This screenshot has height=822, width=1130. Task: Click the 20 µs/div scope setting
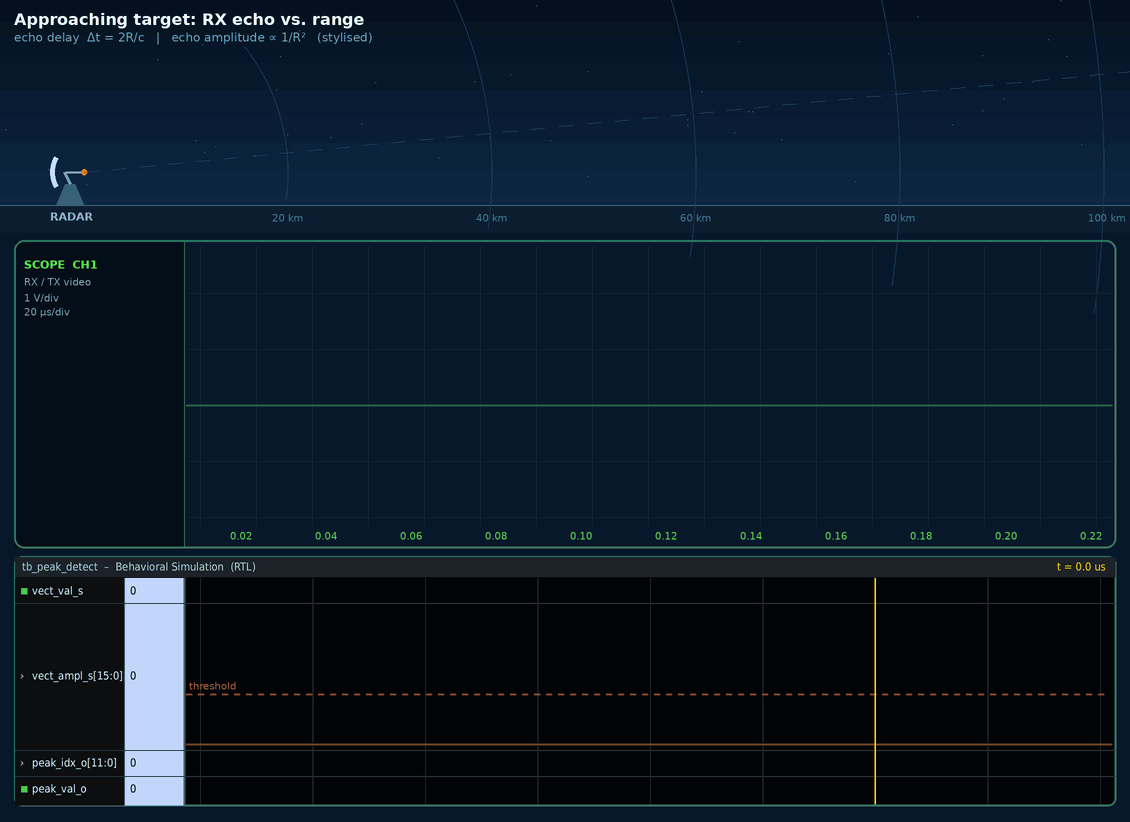click(x=47, y=312)
